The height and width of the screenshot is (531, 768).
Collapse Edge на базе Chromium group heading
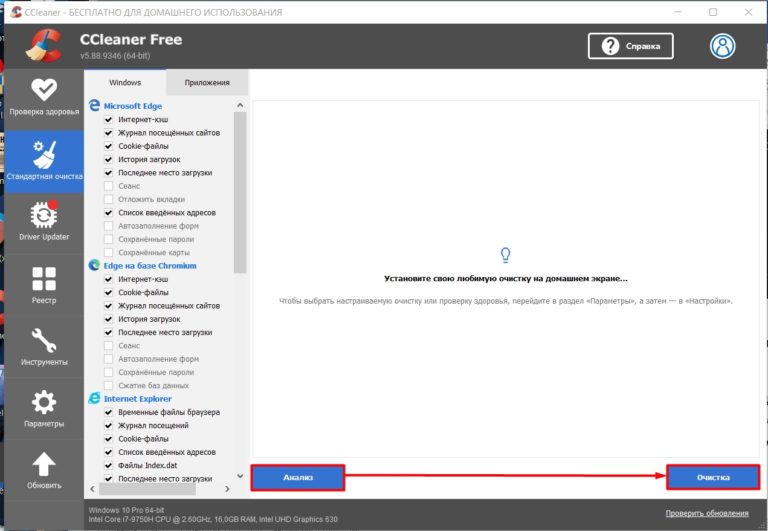point(150,266)
